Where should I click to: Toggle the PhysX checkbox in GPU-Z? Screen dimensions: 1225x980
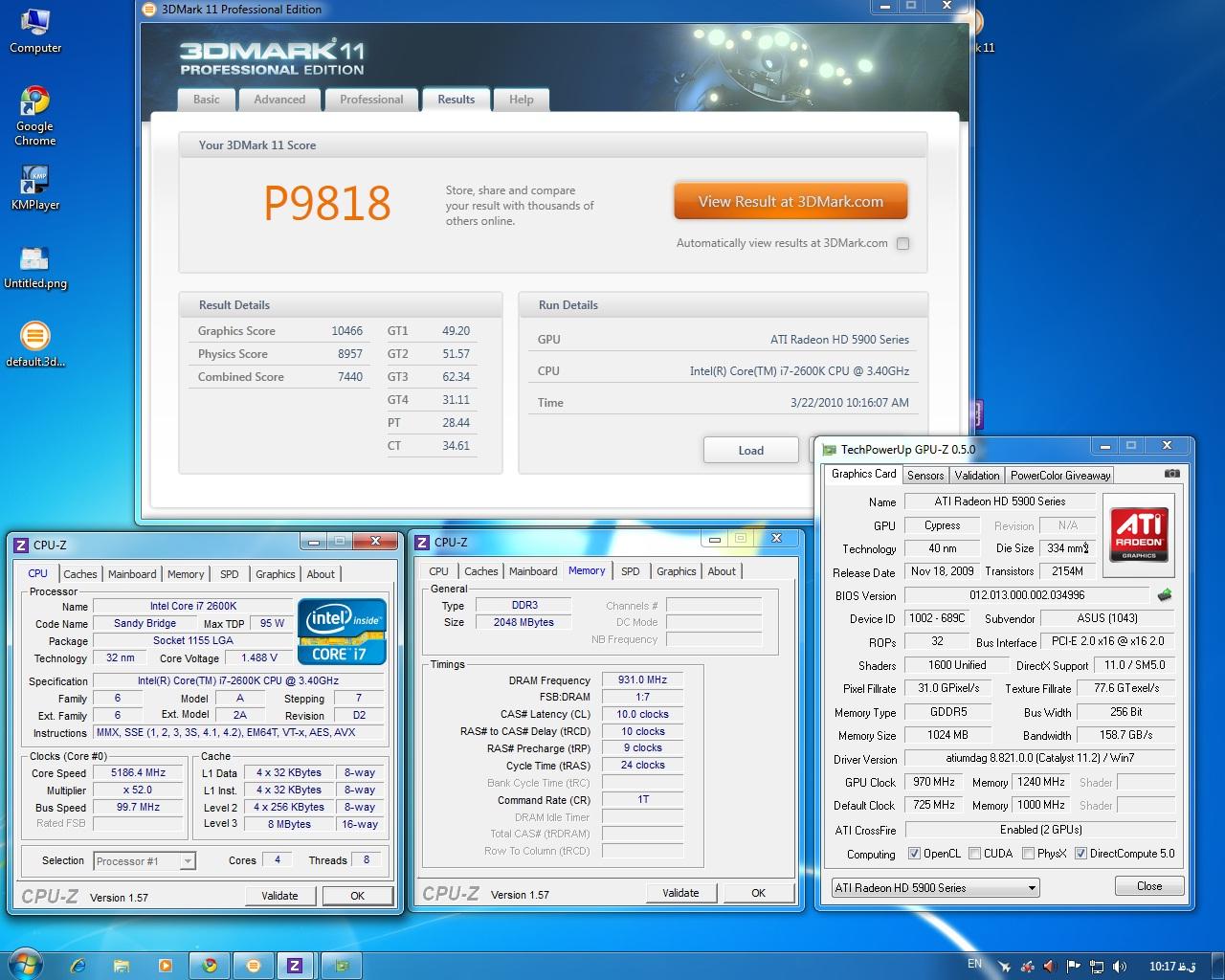[1028, 854]
